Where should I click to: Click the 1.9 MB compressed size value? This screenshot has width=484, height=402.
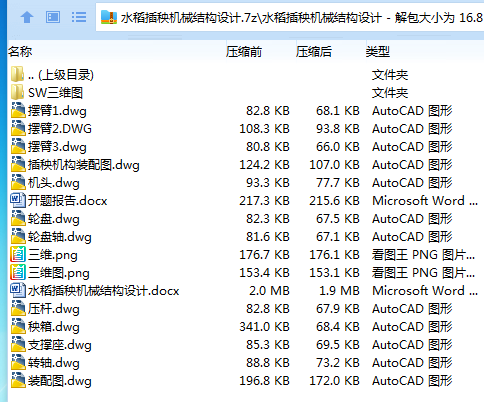pyautogui.click(x=340, y=291)
